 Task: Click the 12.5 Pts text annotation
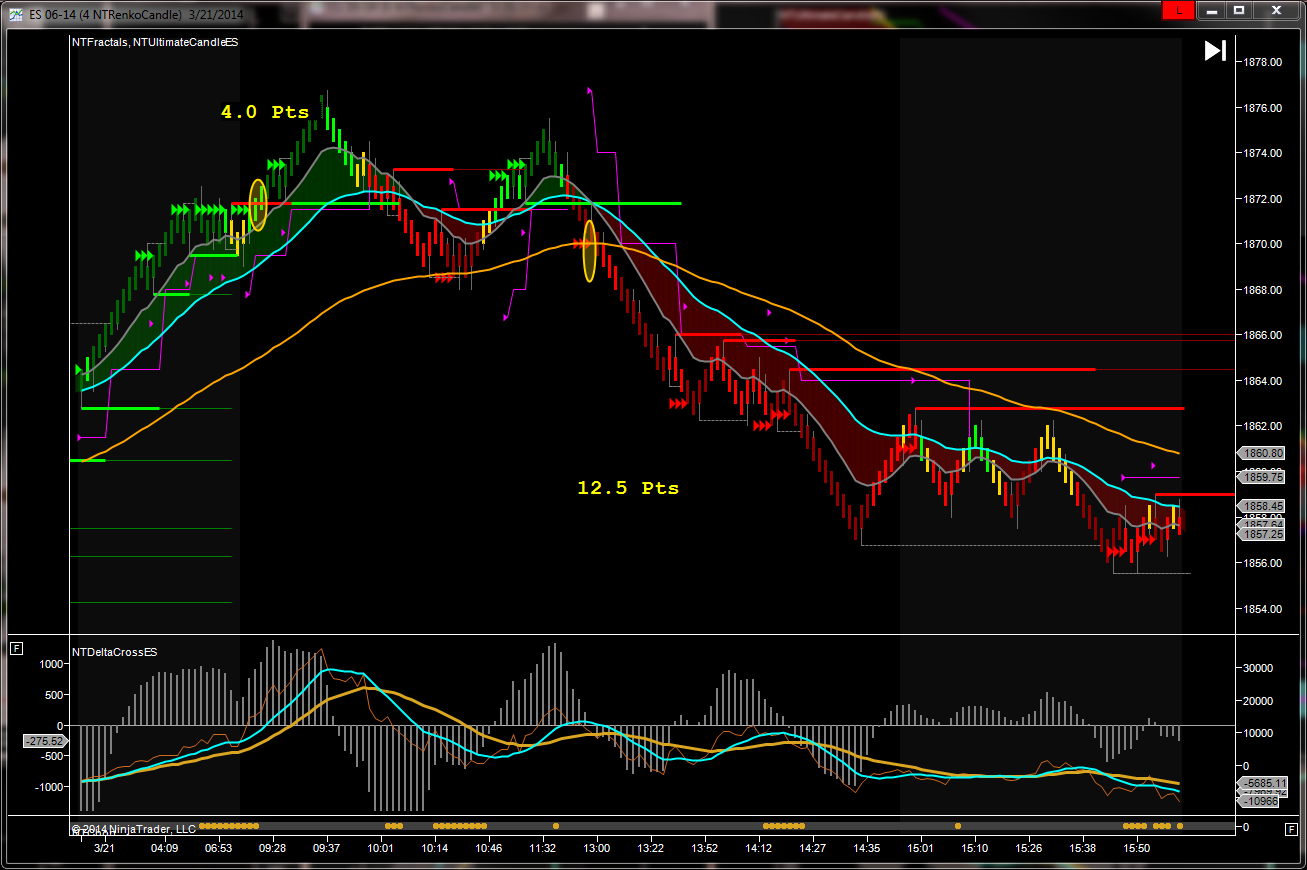(x=627, y=488)
